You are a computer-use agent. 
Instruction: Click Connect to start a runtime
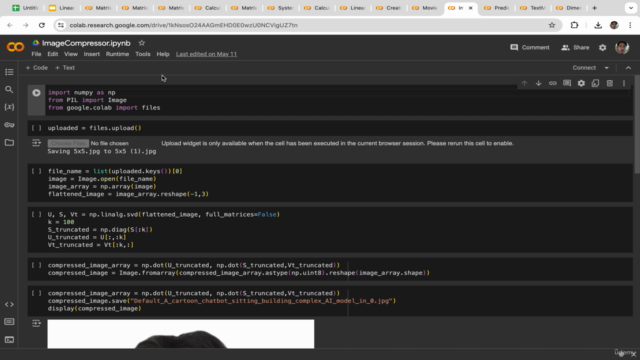584,68
